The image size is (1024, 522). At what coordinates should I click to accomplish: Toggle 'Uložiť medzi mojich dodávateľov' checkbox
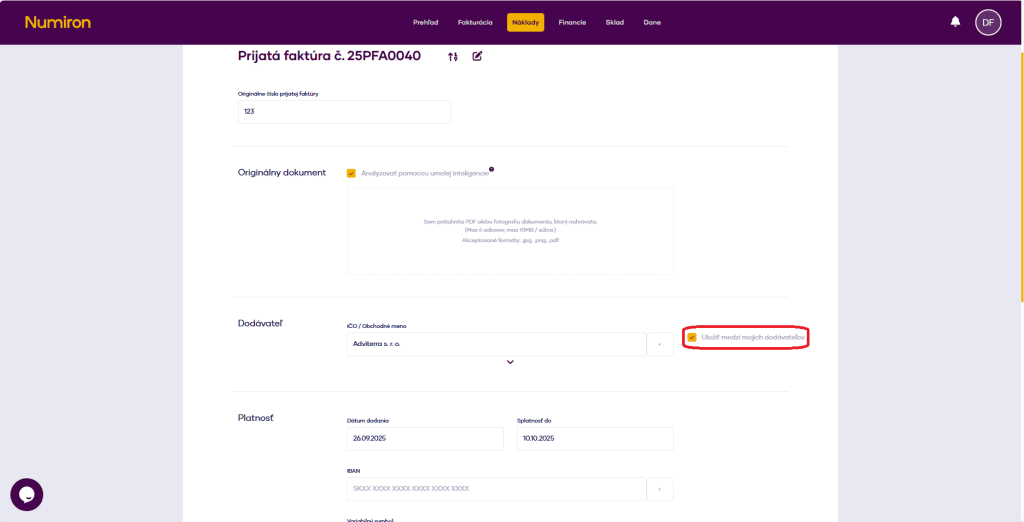[692, 338]
